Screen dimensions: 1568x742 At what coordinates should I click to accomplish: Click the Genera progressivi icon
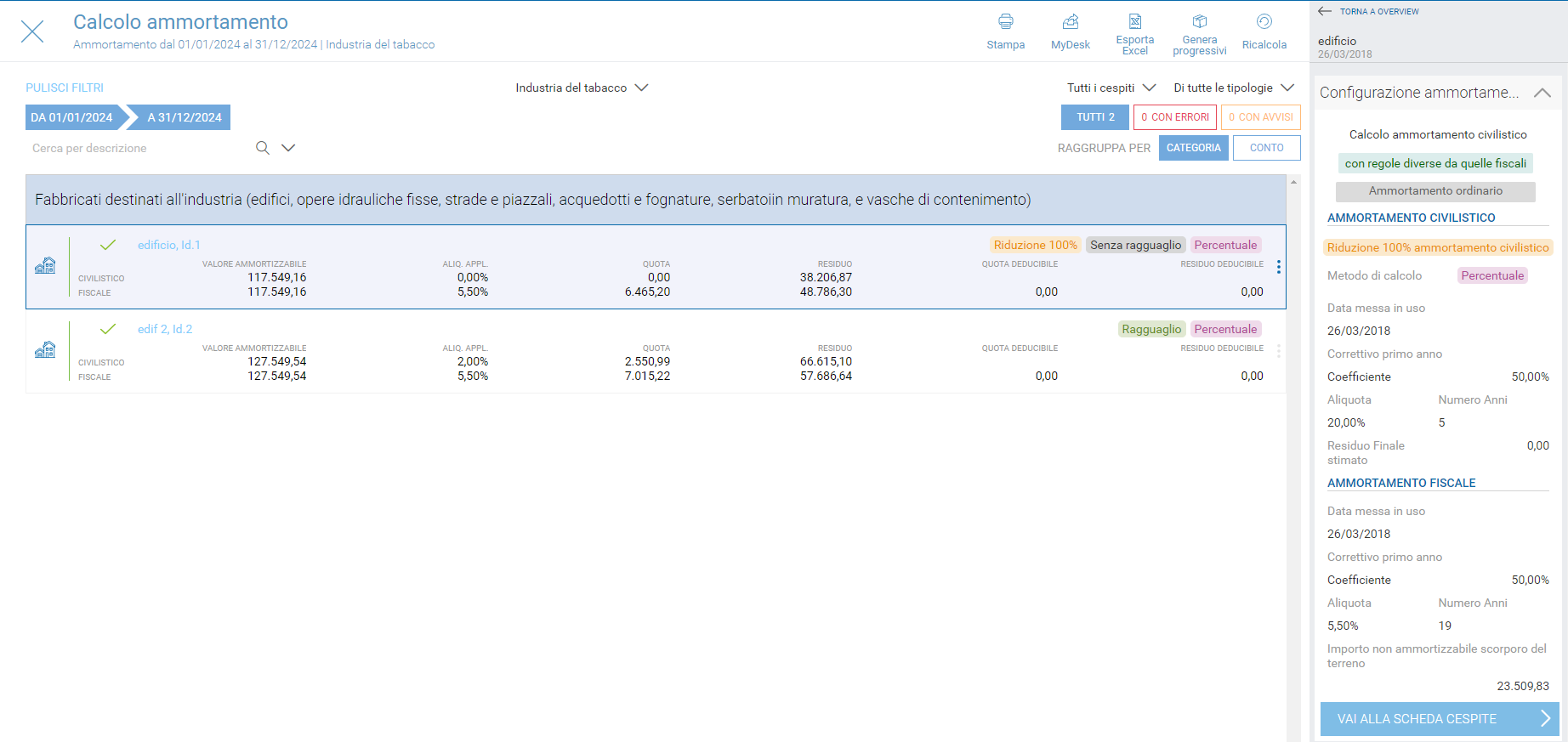1199,21
